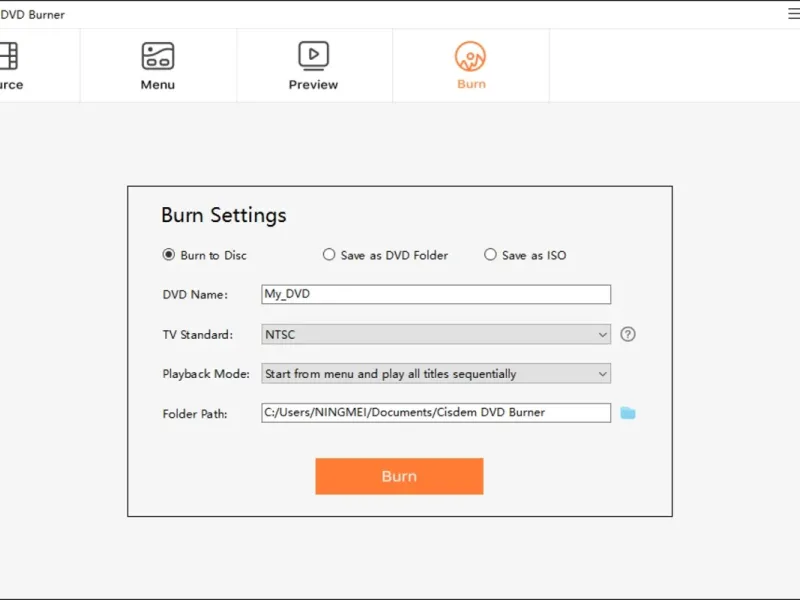Expand the Playback Mode dropdown
This screenshot has height=600, width=800.
pos(436,373)
